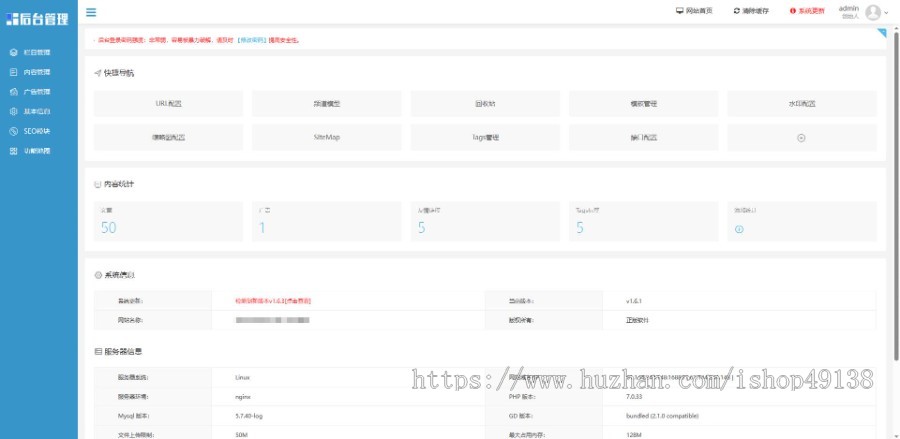
Task: Click the 文章 count 50
Action: coord(108,228)
